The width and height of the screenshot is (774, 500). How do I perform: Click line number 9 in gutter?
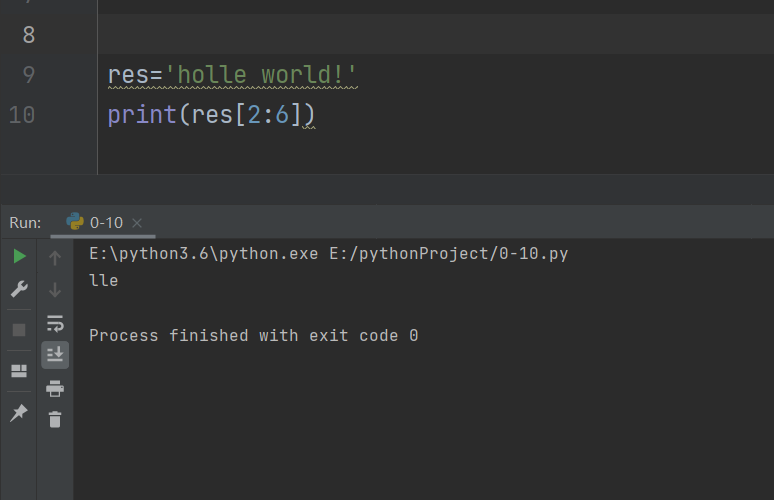[29, 75]
